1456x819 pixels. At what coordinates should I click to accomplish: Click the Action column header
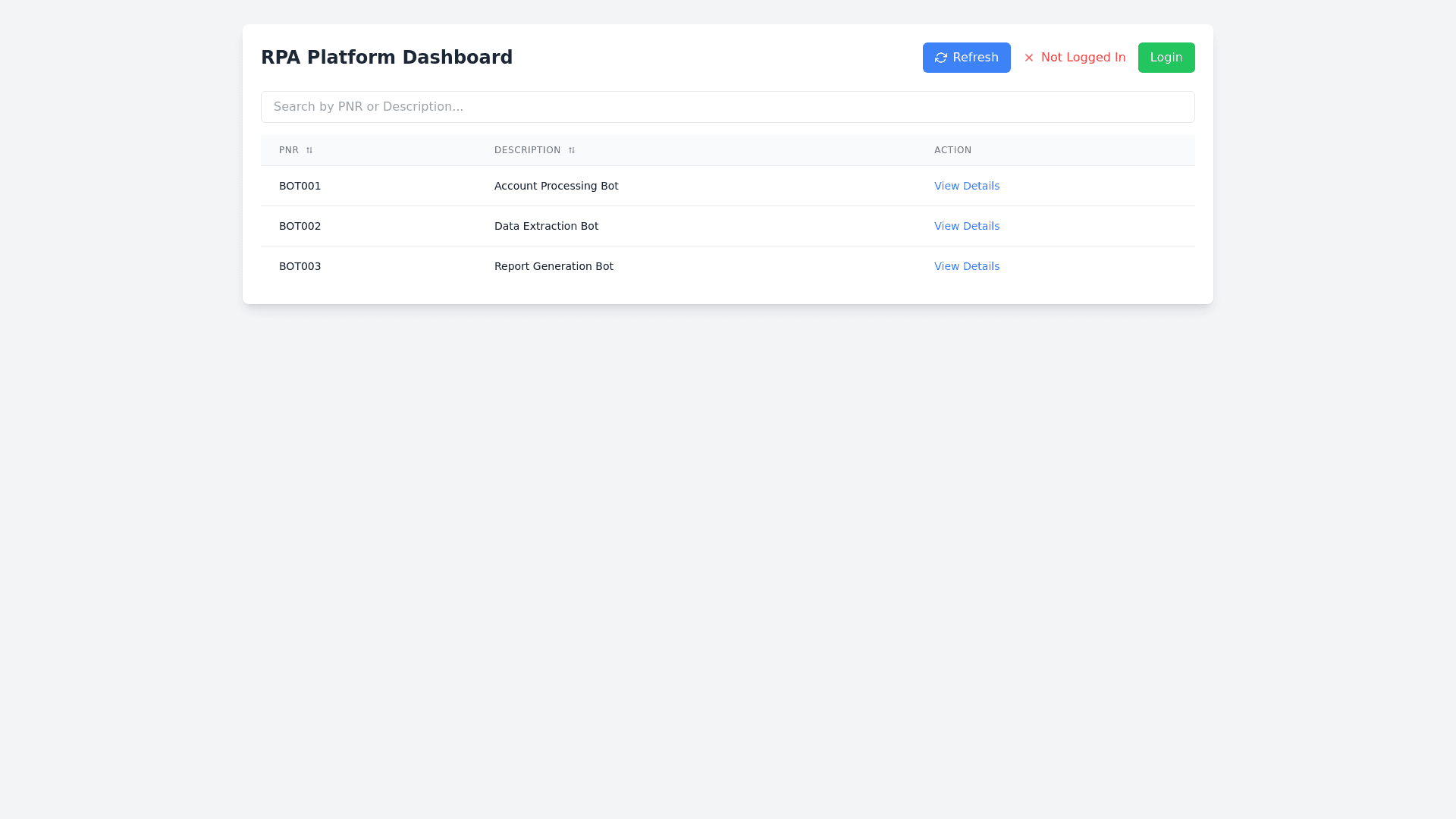(952, 150)
